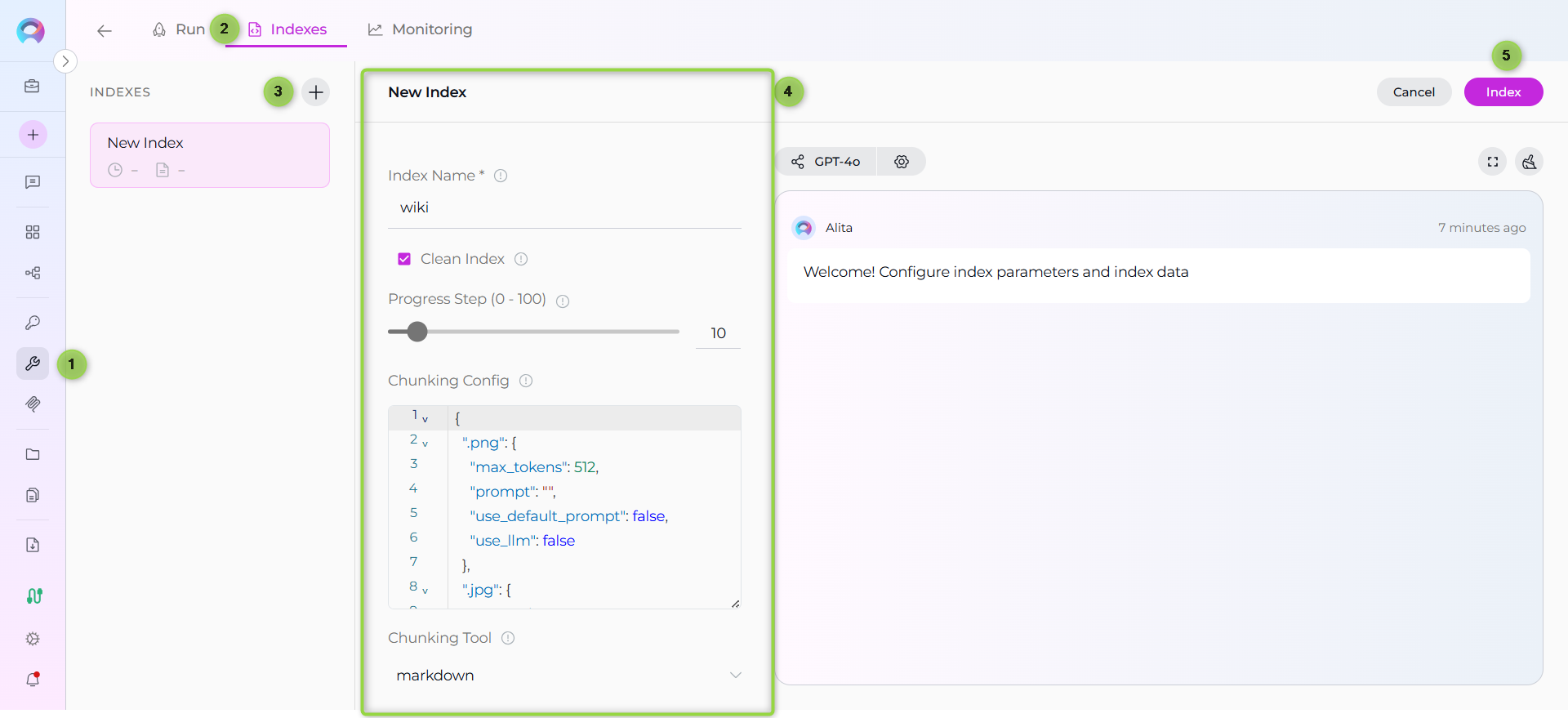Open the notifications bell icon
The image size is (1568, 718).
click(33, 680)
